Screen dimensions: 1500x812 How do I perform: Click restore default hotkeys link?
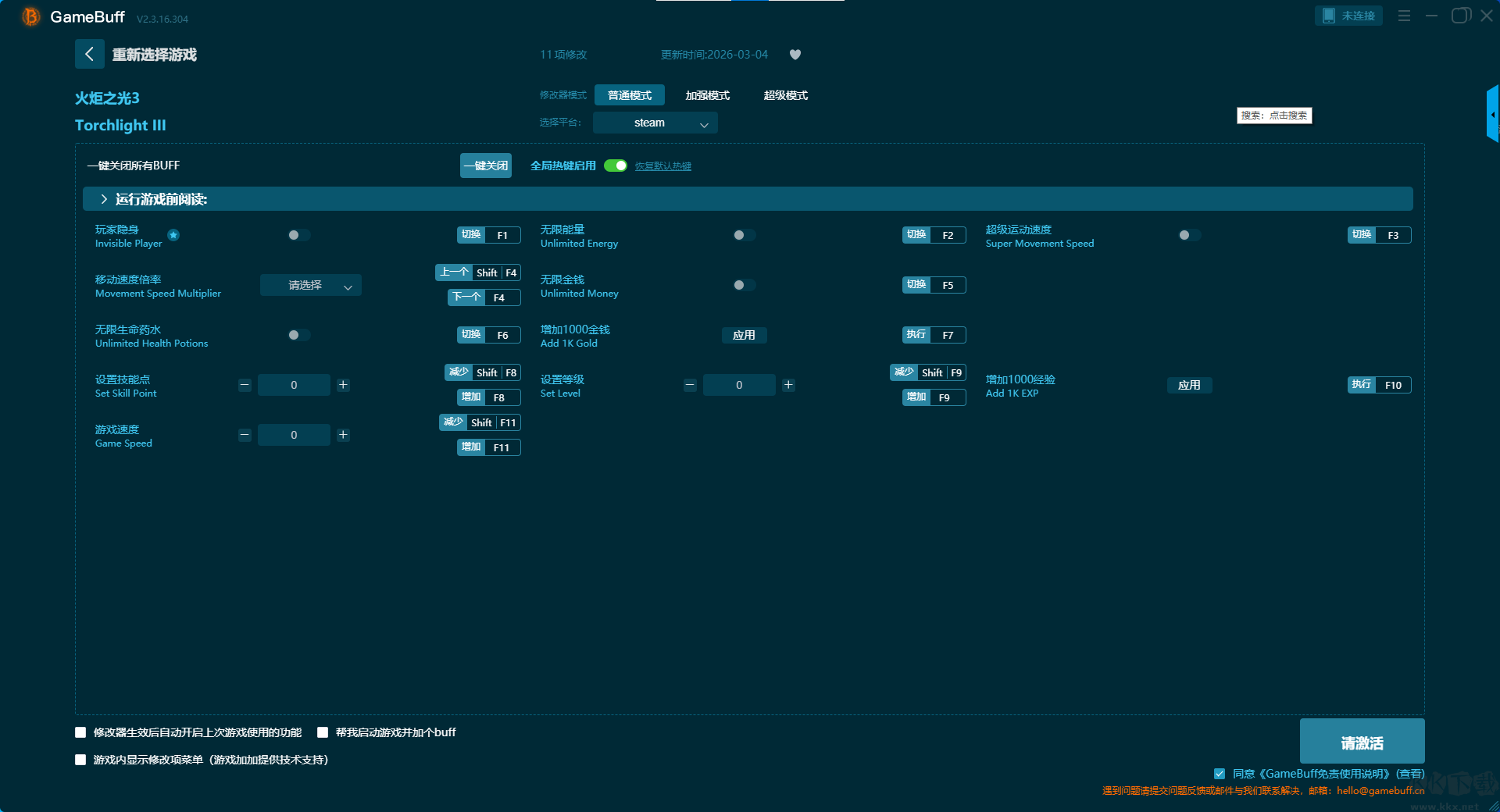(662, 166)
